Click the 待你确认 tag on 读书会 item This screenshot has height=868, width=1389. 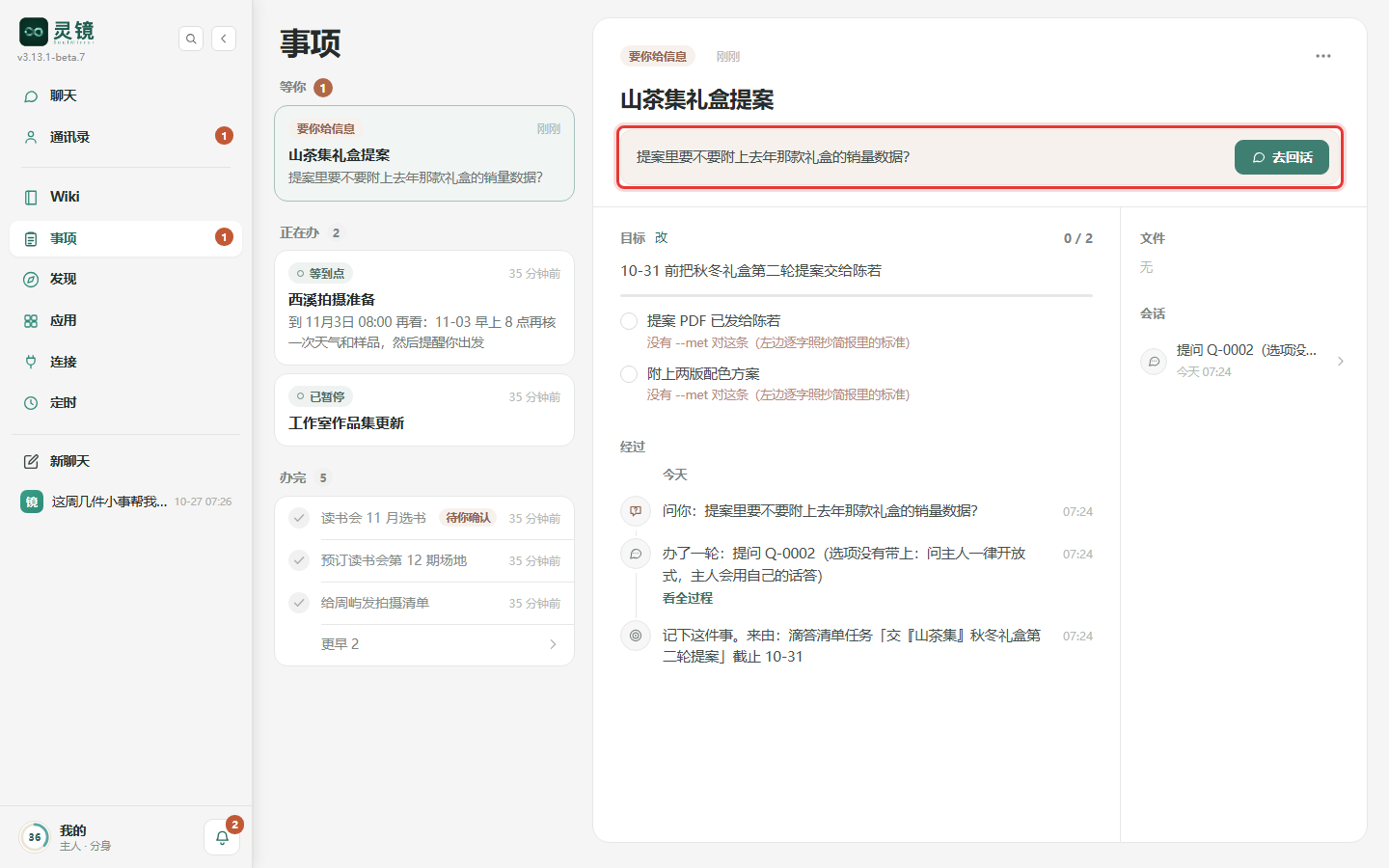coord(468,518)
